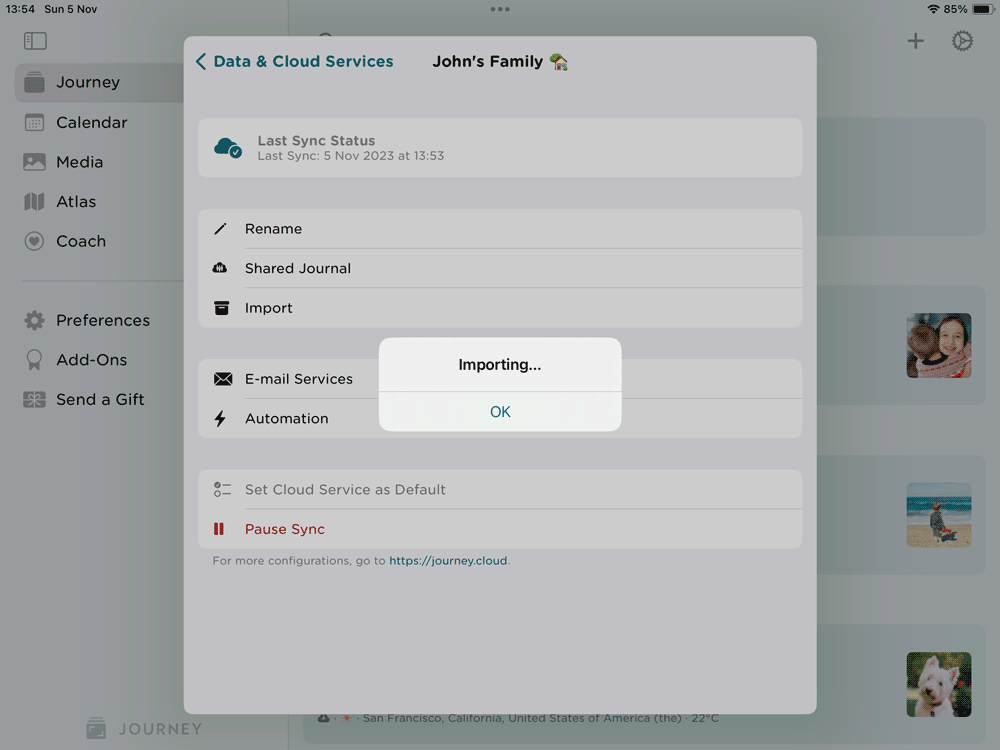Viewport: 1000px width, 750px height.
Task: Select the Atlas map icon in sidebar
Action: click(x=35, y=201)
